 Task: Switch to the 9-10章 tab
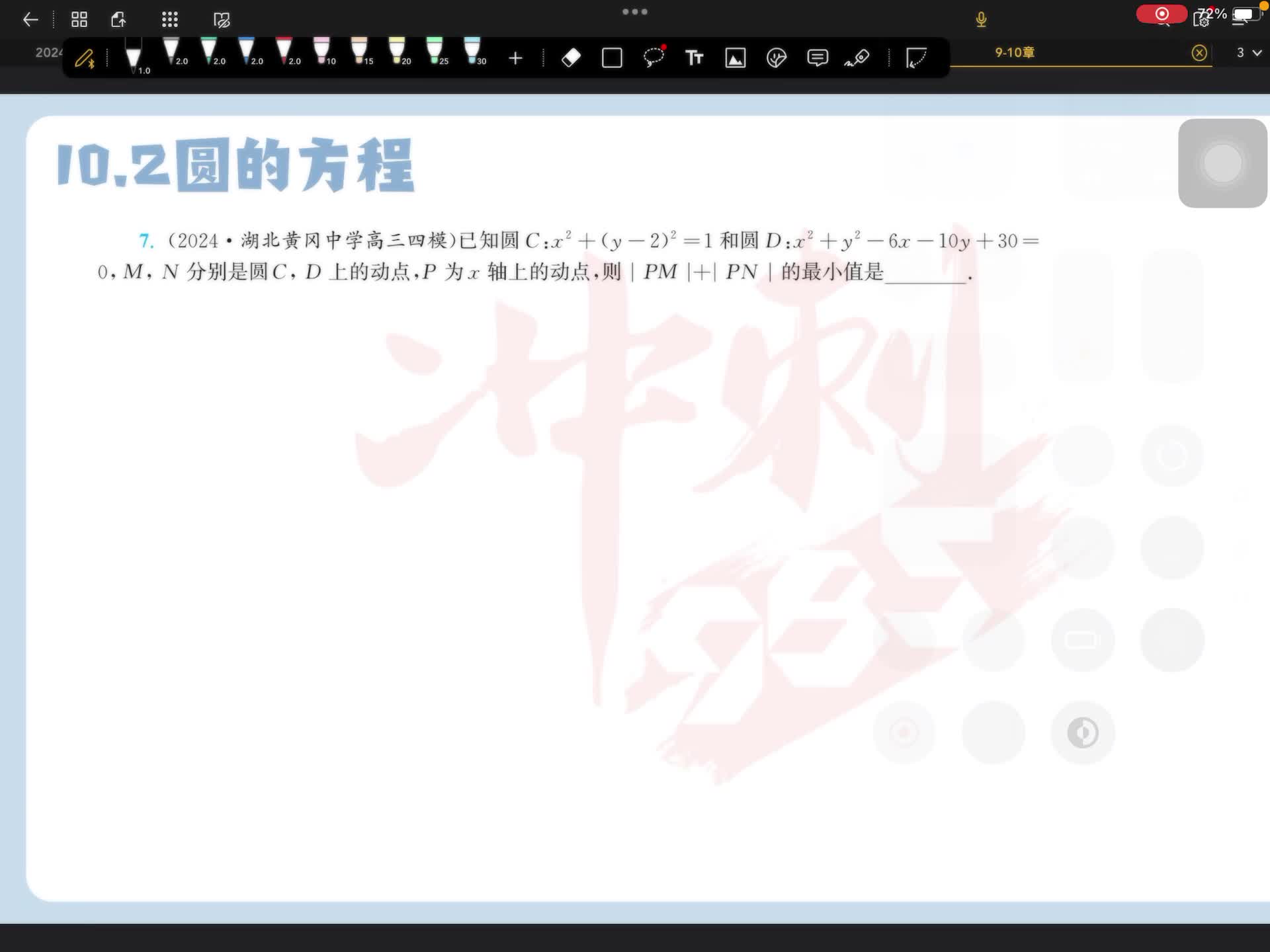tap(1014, 53)
